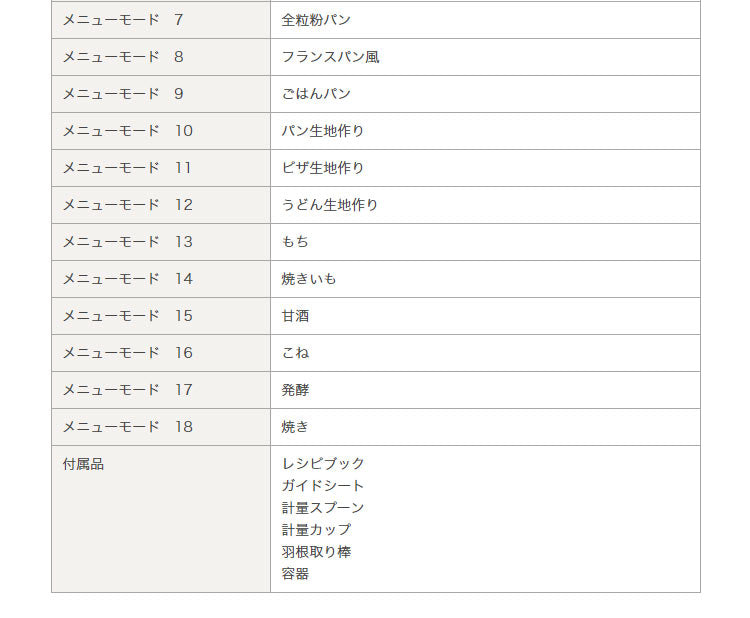Click the 付属品 header cell
750x618 pixels.
click(83, 464)
